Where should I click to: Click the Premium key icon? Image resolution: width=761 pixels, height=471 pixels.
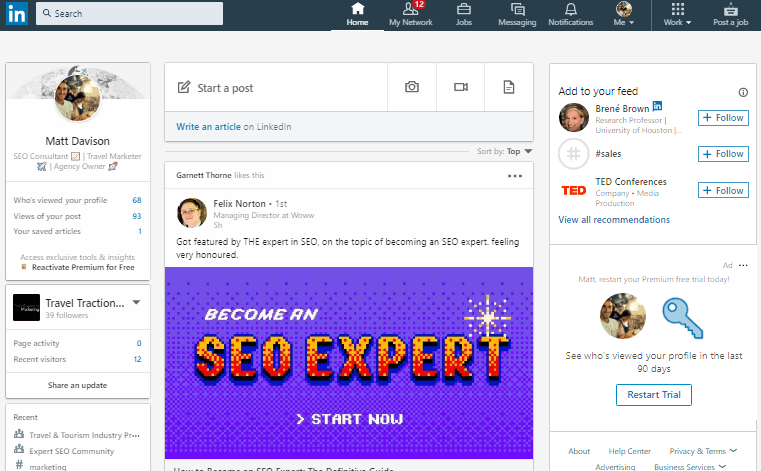683,318
